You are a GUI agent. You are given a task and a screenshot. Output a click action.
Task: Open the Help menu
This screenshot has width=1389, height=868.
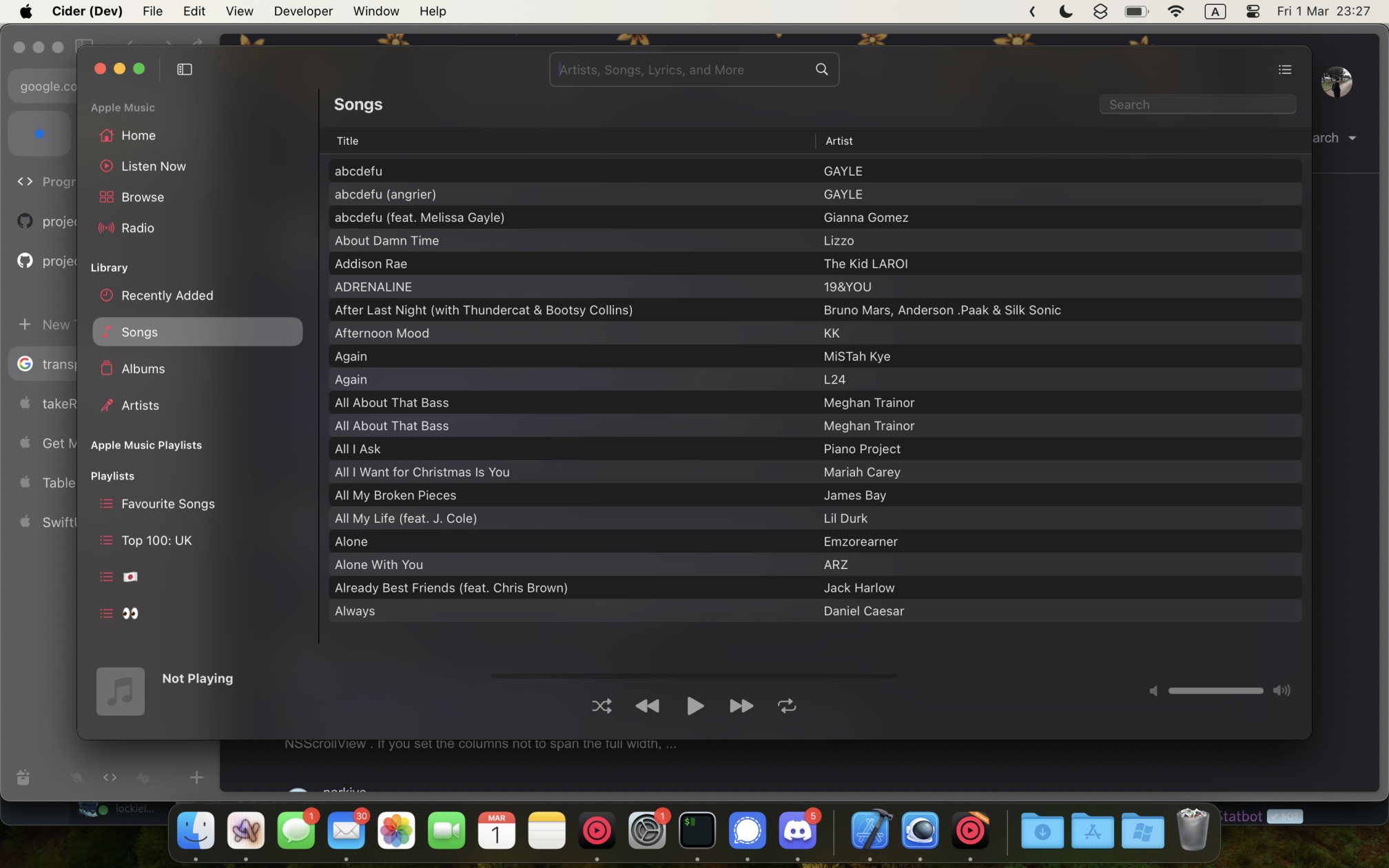[x=433, y=11]
